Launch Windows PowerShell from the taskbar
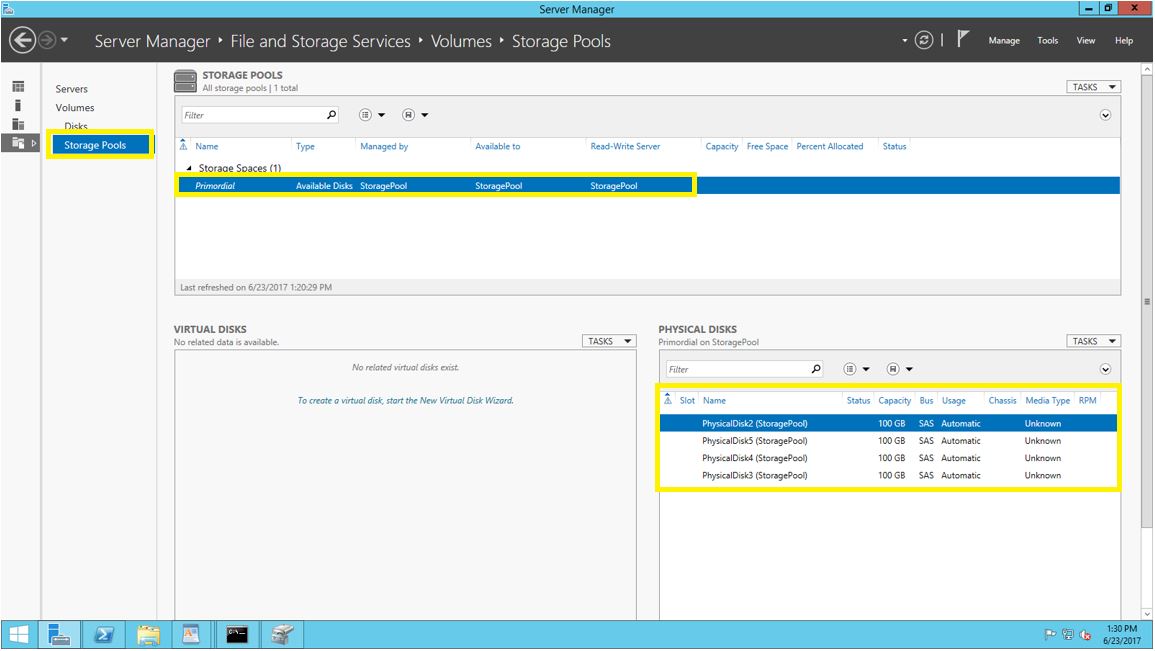This screenshot has height=651, width=1155. 102,633
